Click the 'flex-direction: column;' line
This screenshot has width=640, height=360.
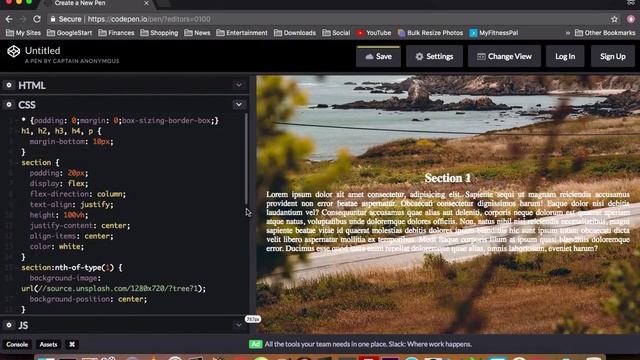(78, 194)
